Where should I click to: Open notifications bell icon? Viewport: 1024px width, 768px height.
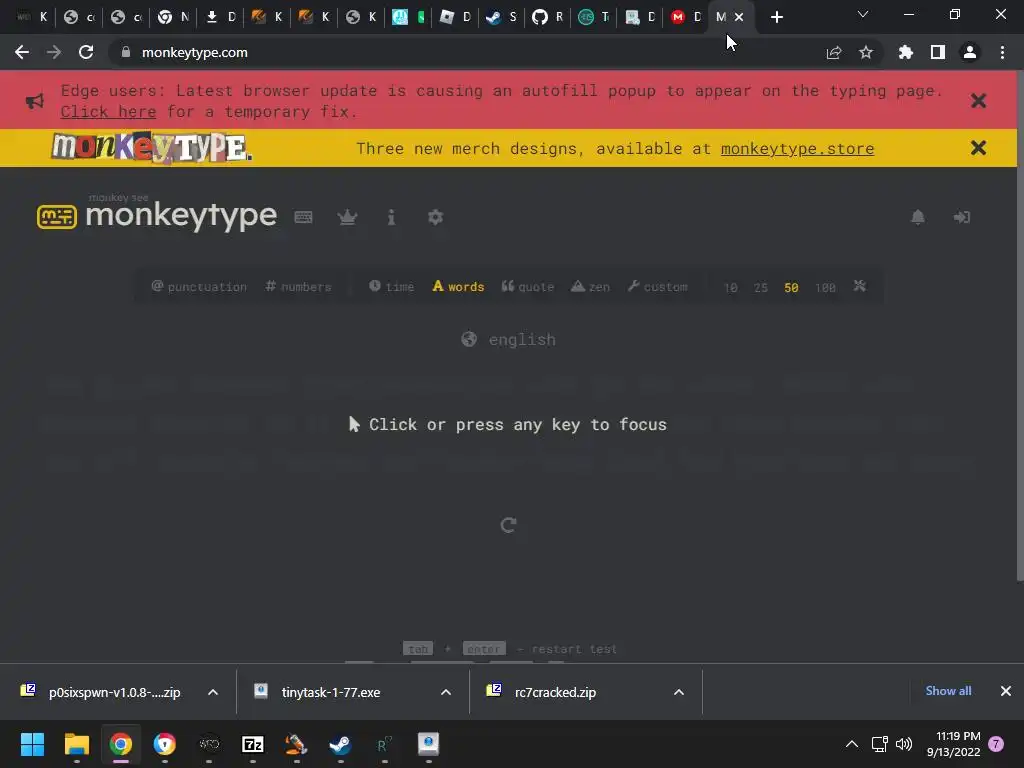(918, 217)
